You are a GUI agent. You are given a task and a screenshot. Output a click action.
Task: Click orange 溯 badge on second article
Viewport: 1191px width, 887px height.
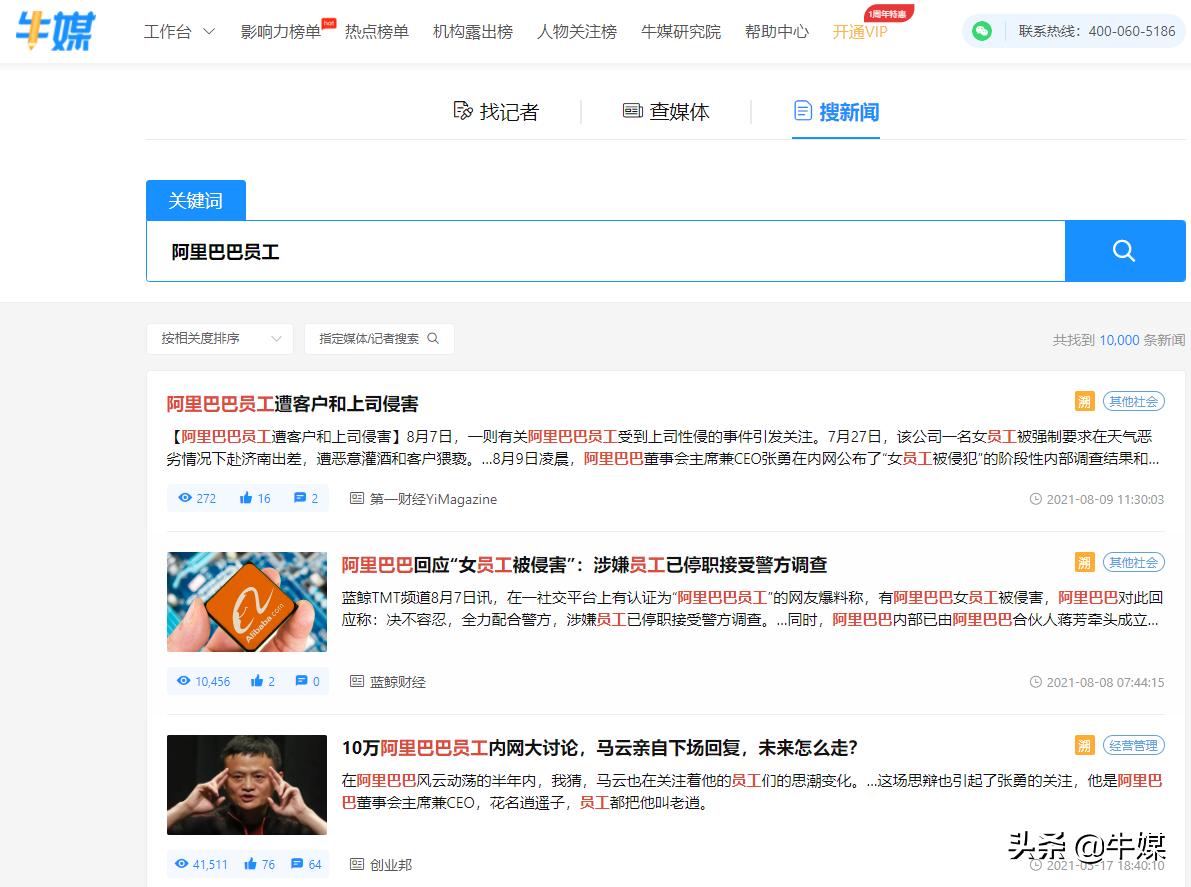click(x=1084, y=563)
